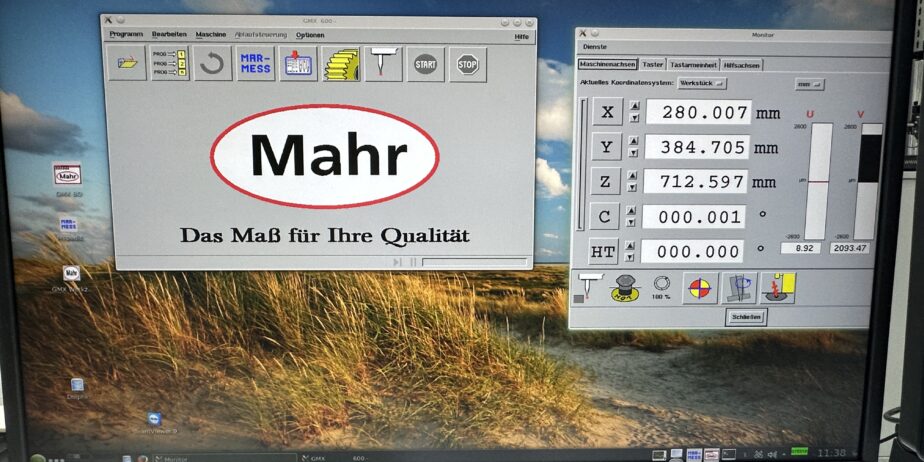Click the circular arrow repeat icon
Image resolution: width=924 pixels, height=462 pixels.
[212, 64]
